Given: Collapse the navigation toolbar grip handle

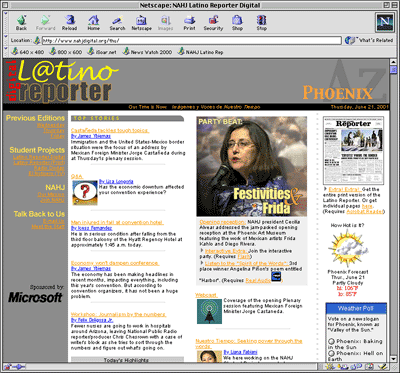Looking at the screenshot, I should coord(6,22).
